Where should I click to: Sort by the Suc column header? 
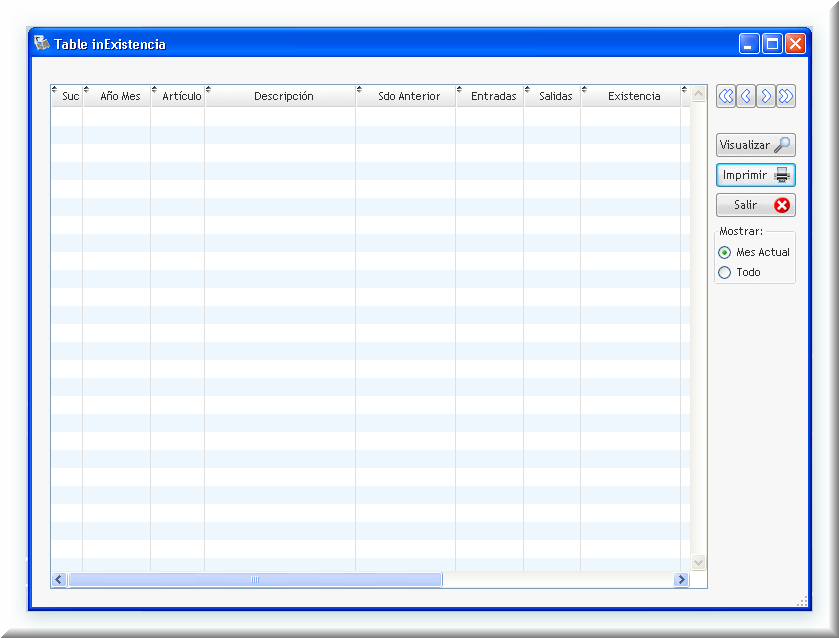(x=67, y=96)
